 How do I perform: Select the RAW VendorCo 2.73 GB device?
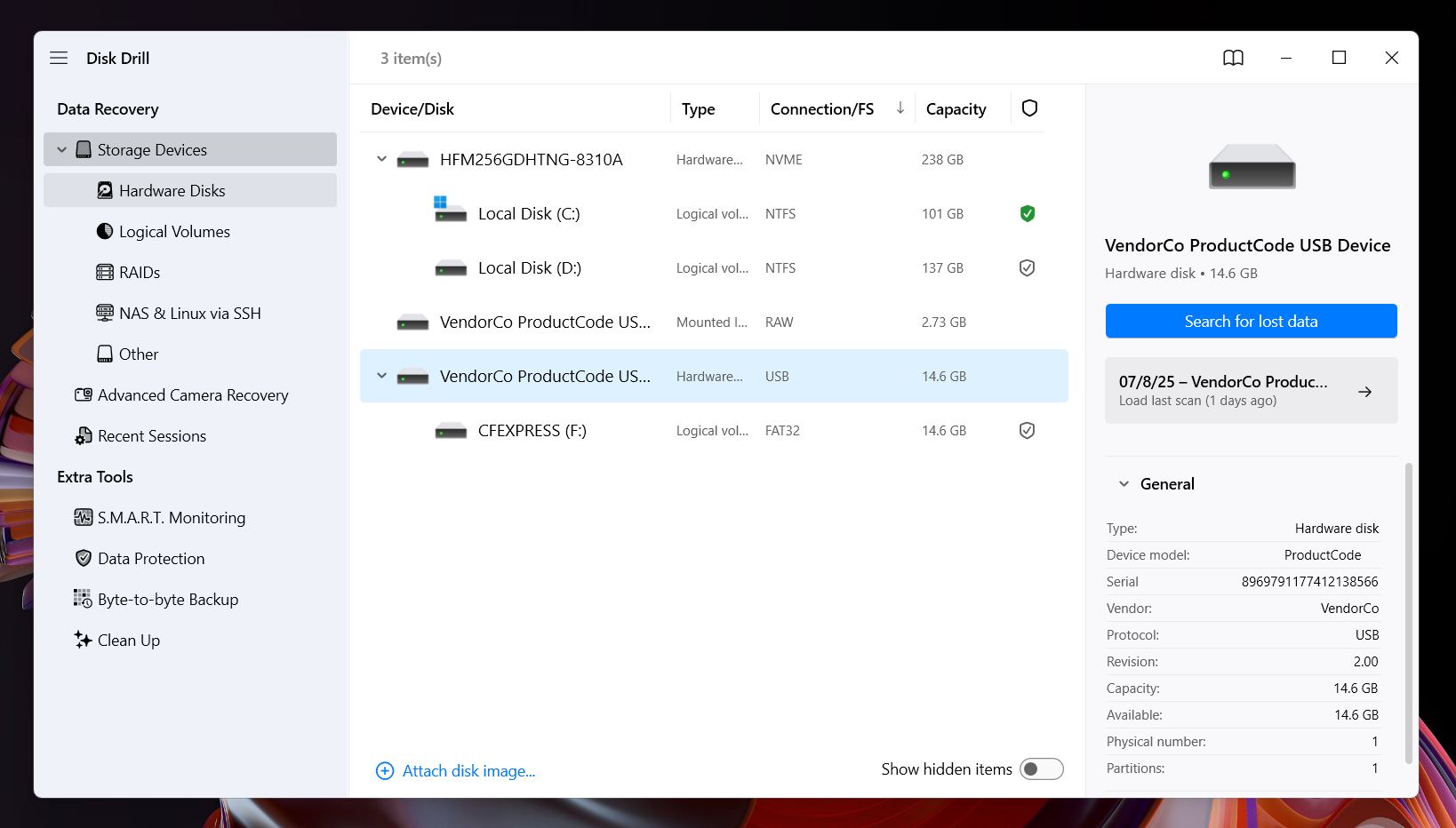coord(714,322)
